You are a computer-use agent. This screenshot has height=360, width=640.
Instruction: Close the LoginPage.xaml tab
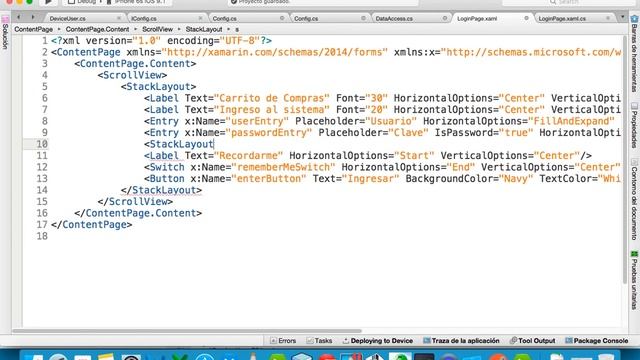click(x=527, y=18)
